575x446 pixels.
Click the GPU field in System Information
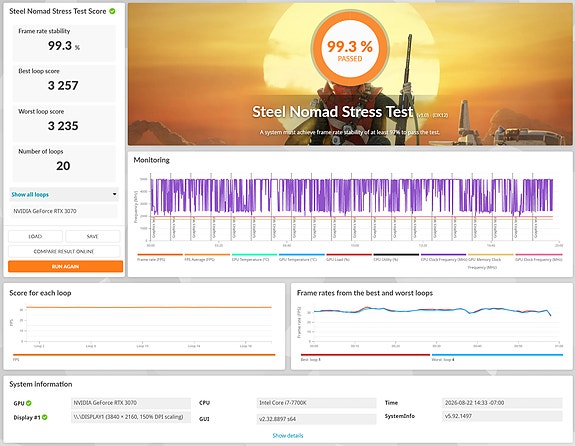131,403
